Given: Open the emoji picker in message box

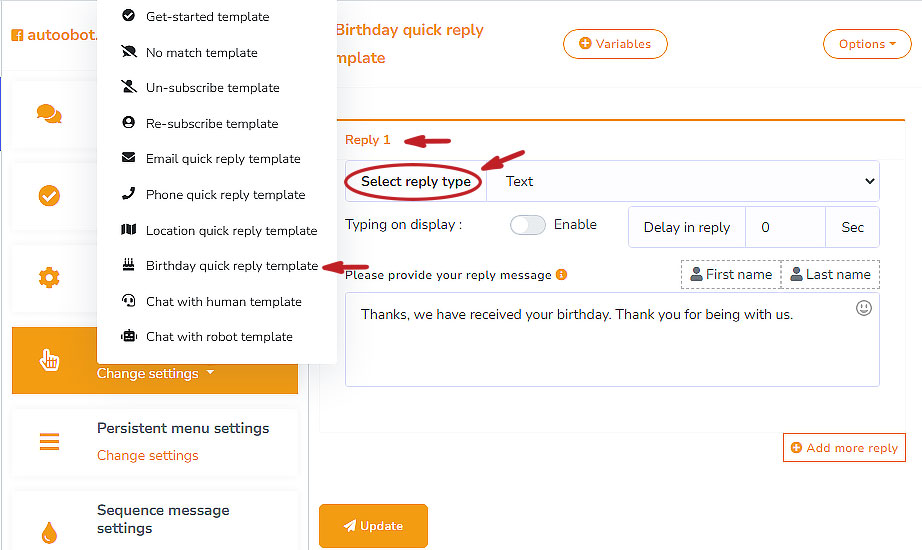Looking at the screenshot, I should pyautogui.click(x=864, y=309).
